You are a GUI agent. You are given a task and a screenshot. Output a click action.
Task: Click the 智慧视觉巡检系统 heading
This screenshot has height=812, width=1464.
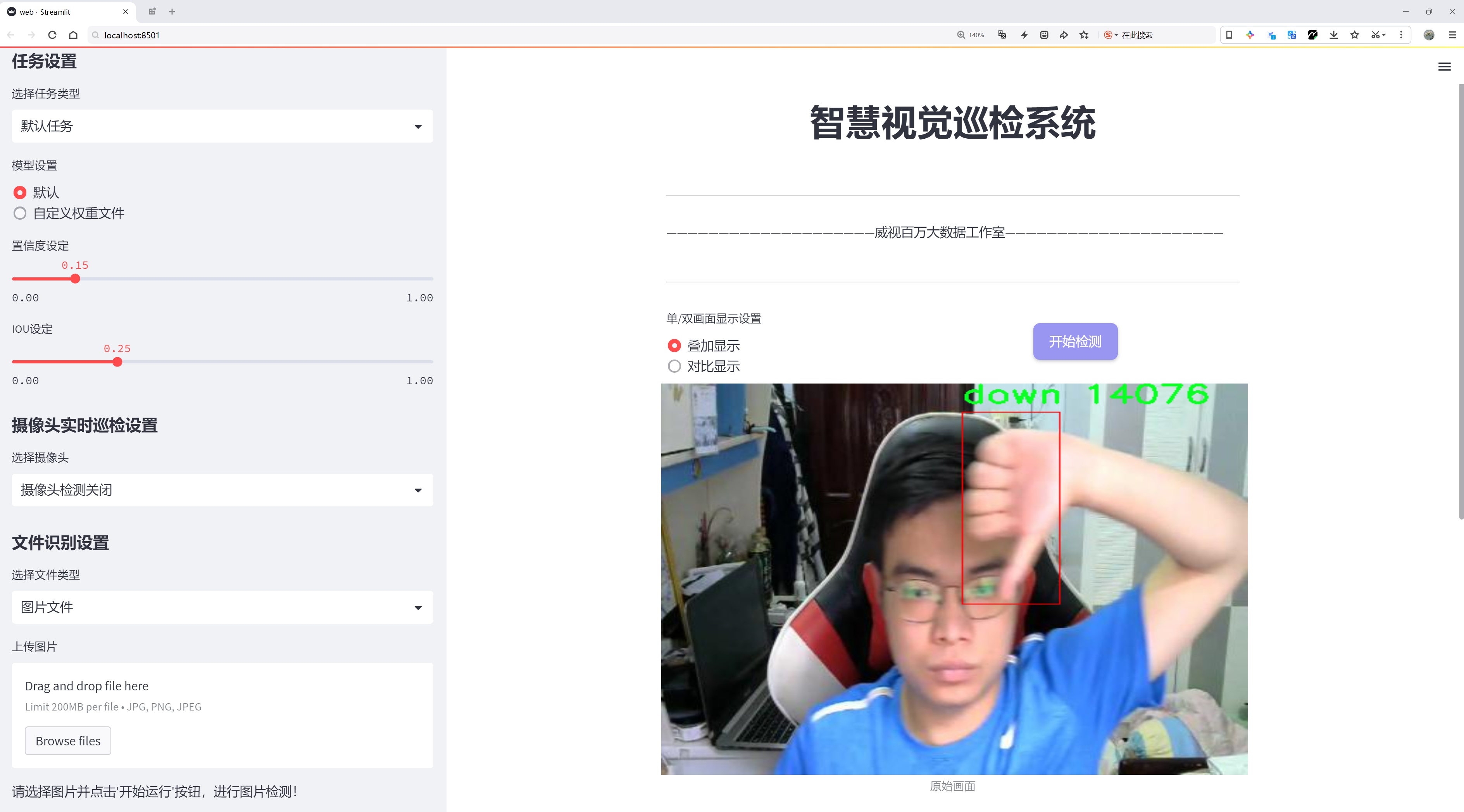(952, 123)
